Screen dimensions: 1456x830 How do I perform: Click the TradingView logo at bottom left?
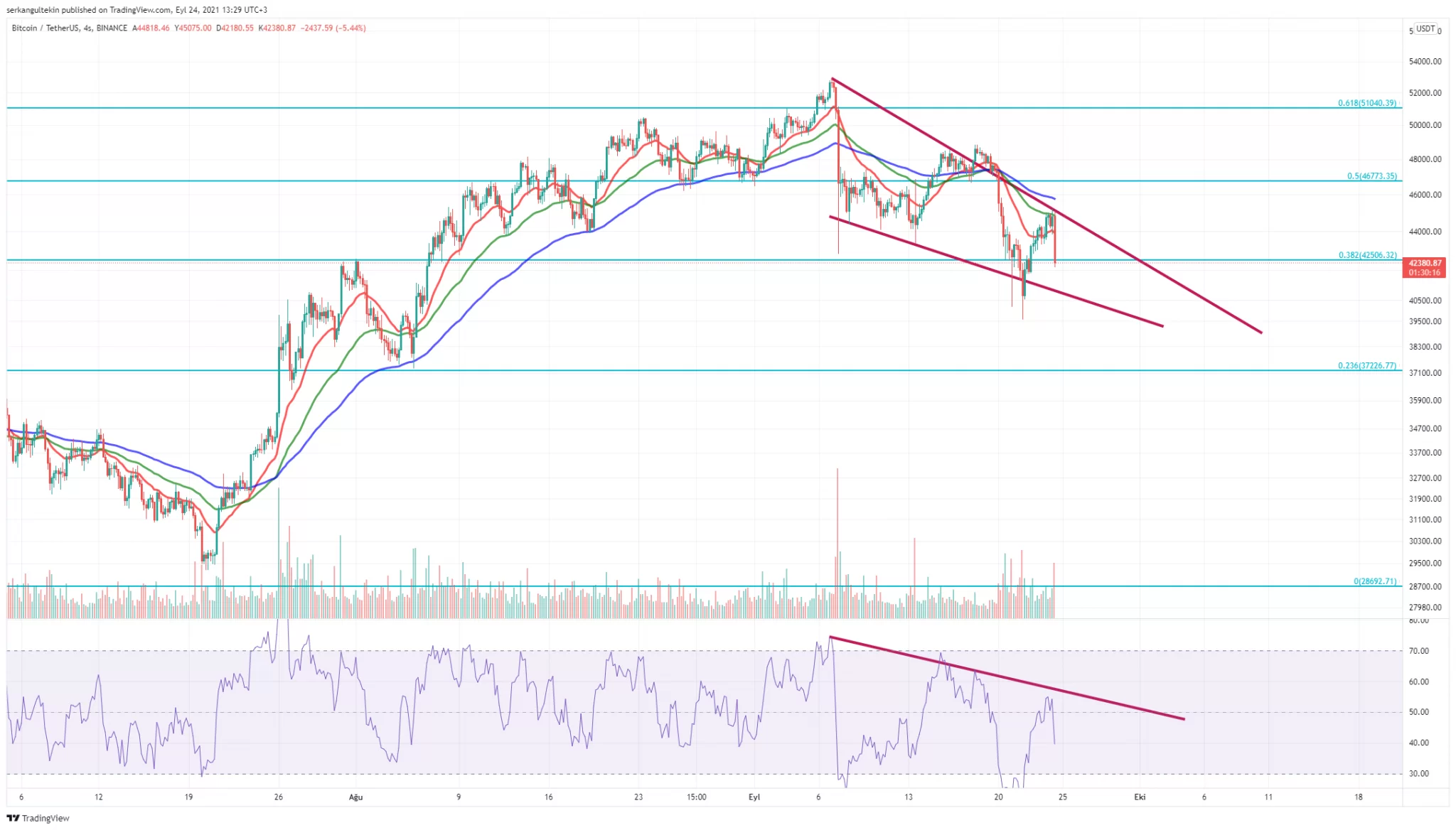(x=38, y=818)
